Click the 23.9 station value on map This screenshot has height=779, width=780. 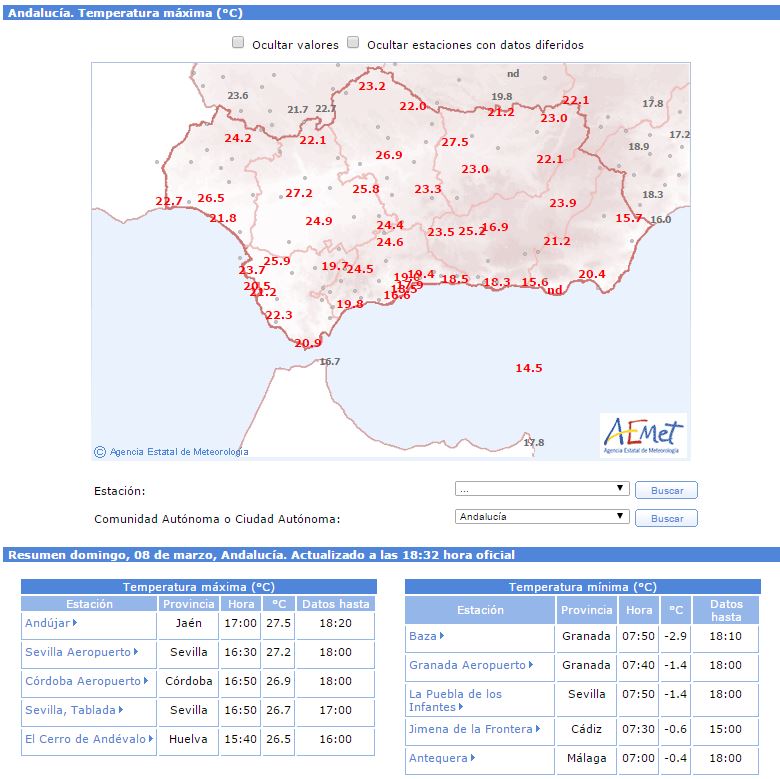click(x=563, y=203)
